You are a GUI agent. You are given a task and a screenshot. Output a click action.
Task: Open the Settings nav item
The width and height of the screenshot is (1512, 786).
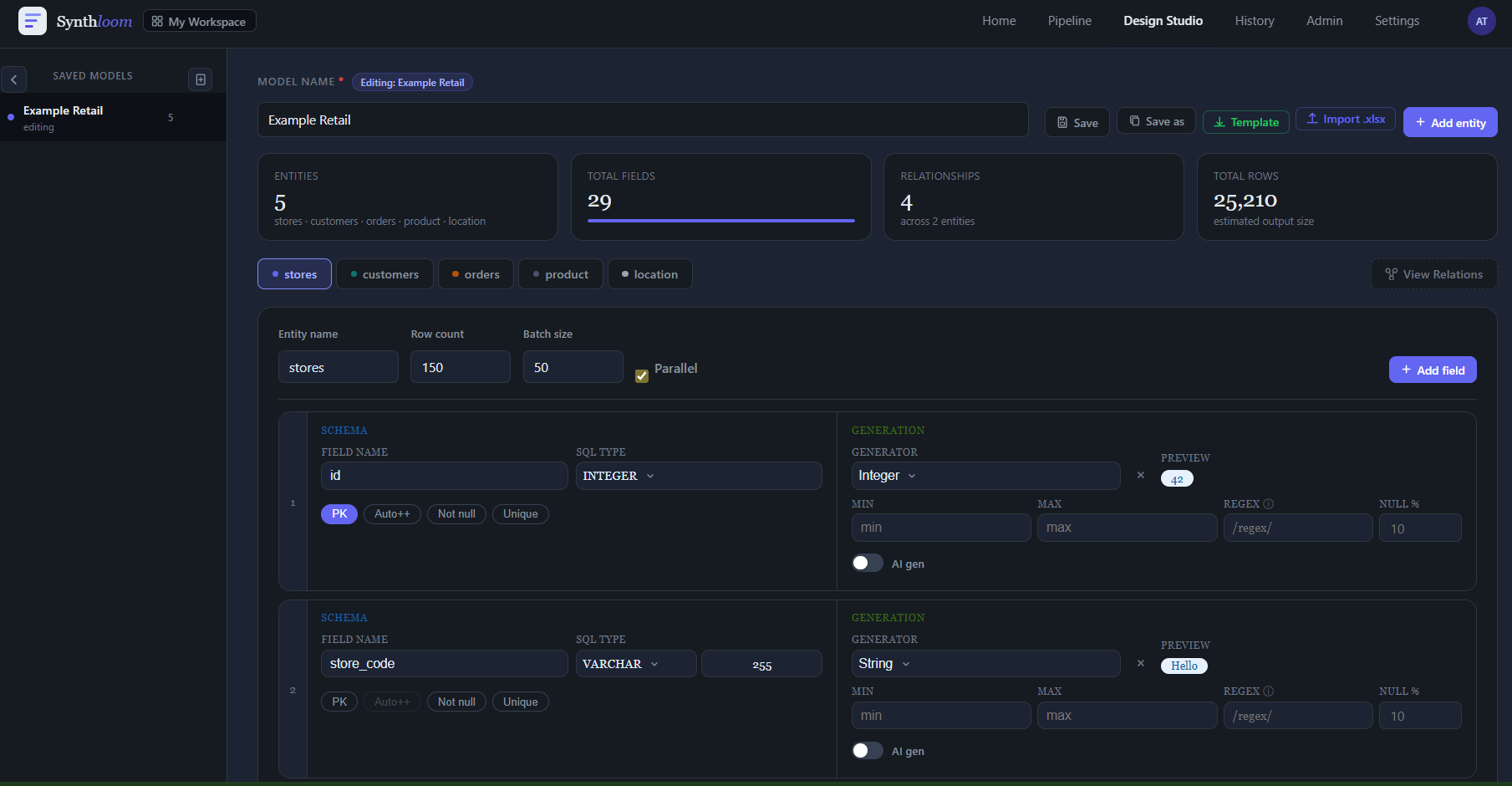click(1397, 21)
